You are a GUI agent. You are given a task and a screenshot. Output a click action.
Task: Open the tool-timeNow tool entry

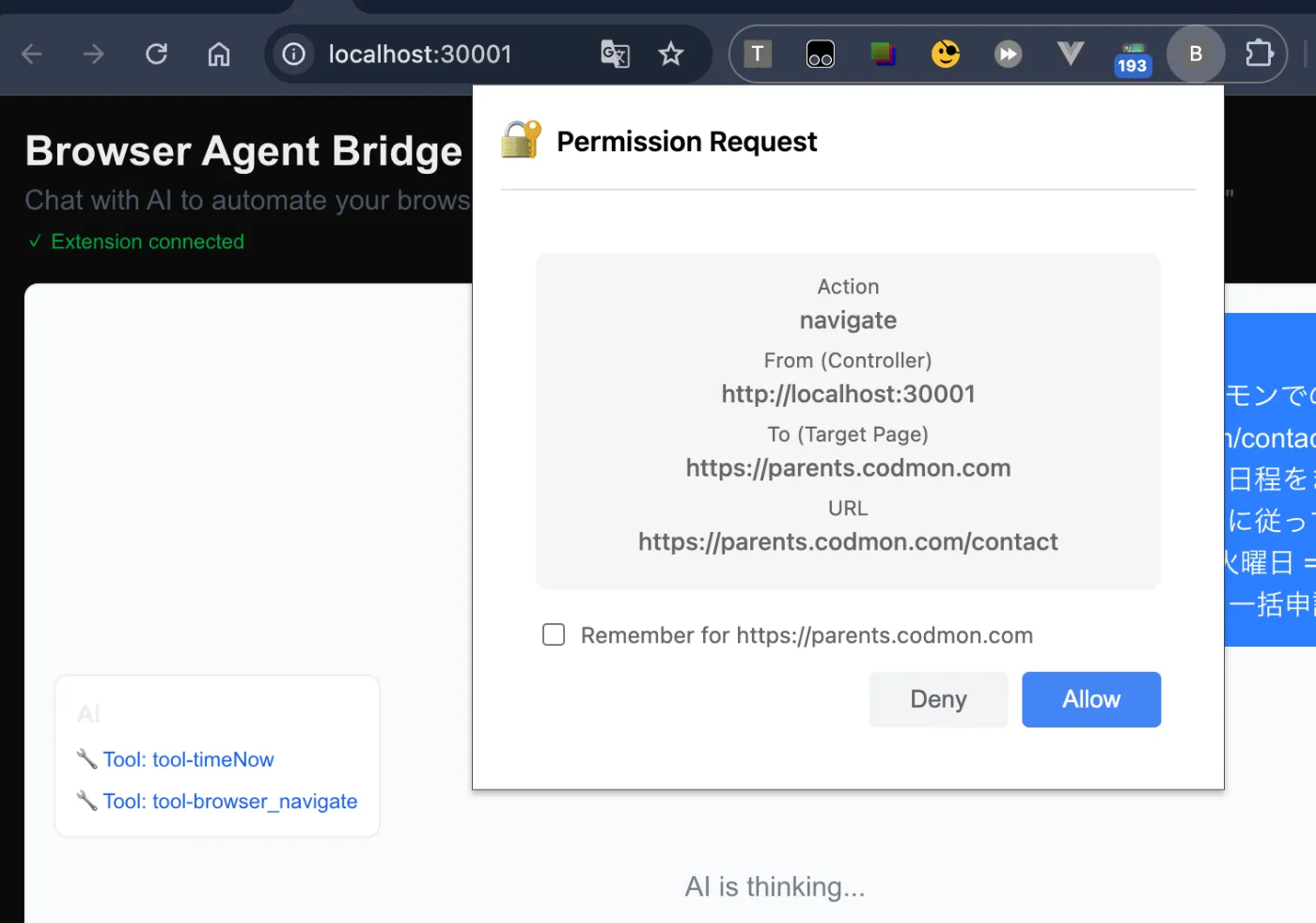(x=188, y=759)
